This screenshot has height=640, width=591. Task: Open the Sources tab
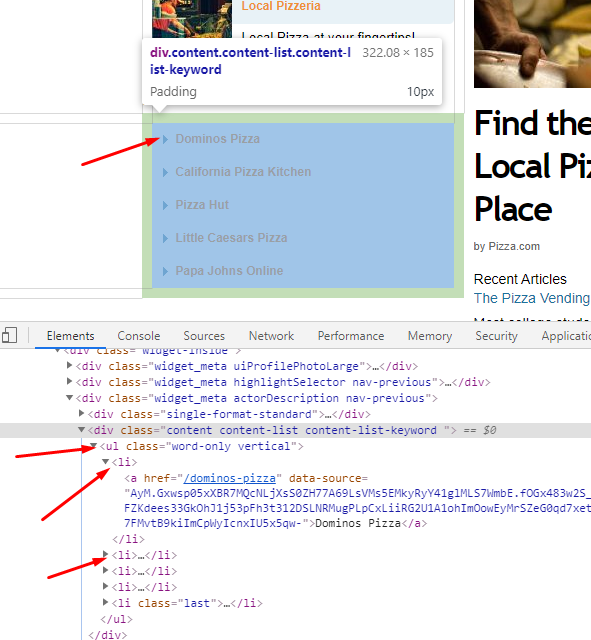coord(204,336)
